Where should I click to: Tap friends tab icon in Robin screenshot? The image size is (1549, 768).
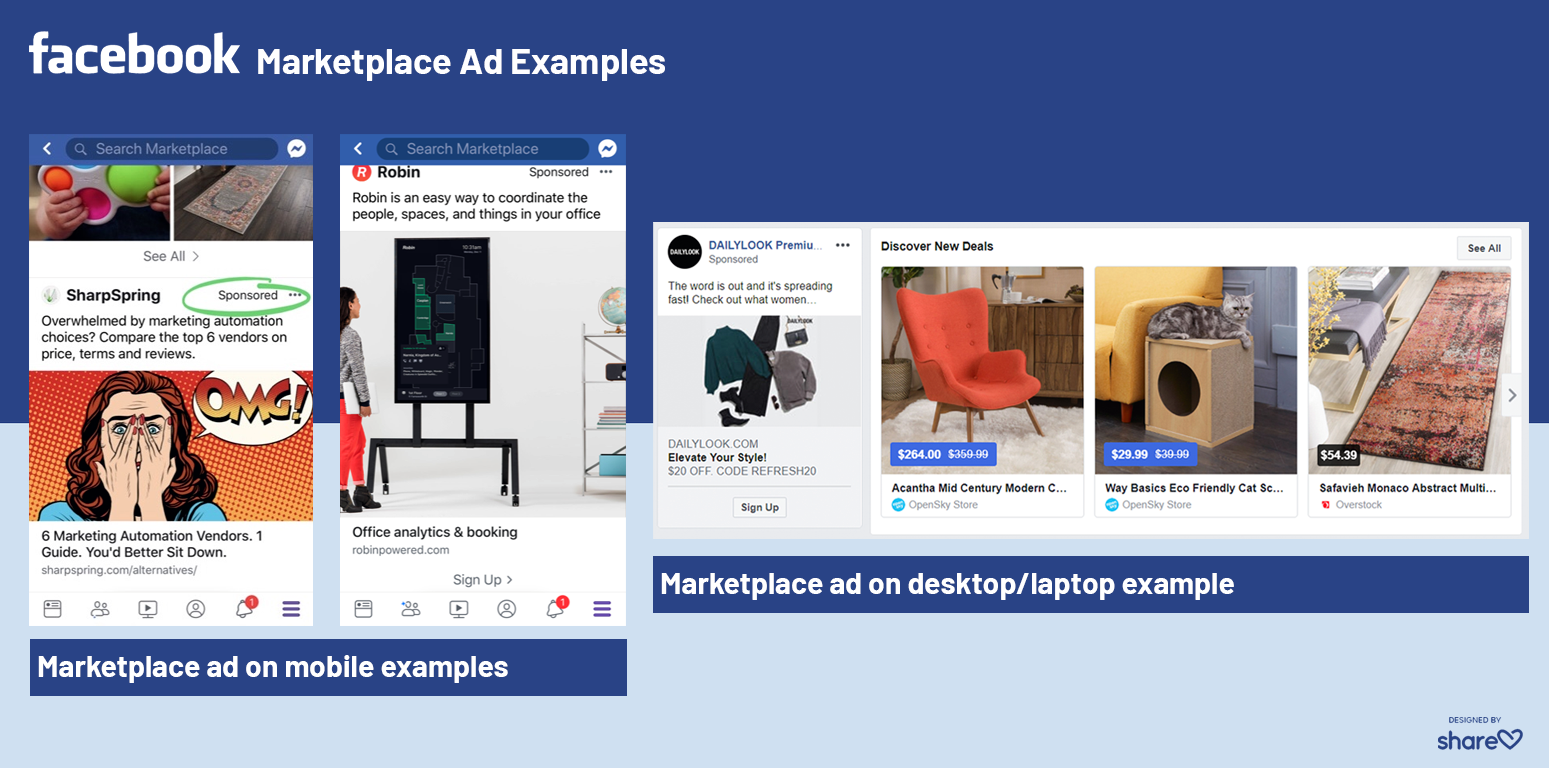point(411,608)
